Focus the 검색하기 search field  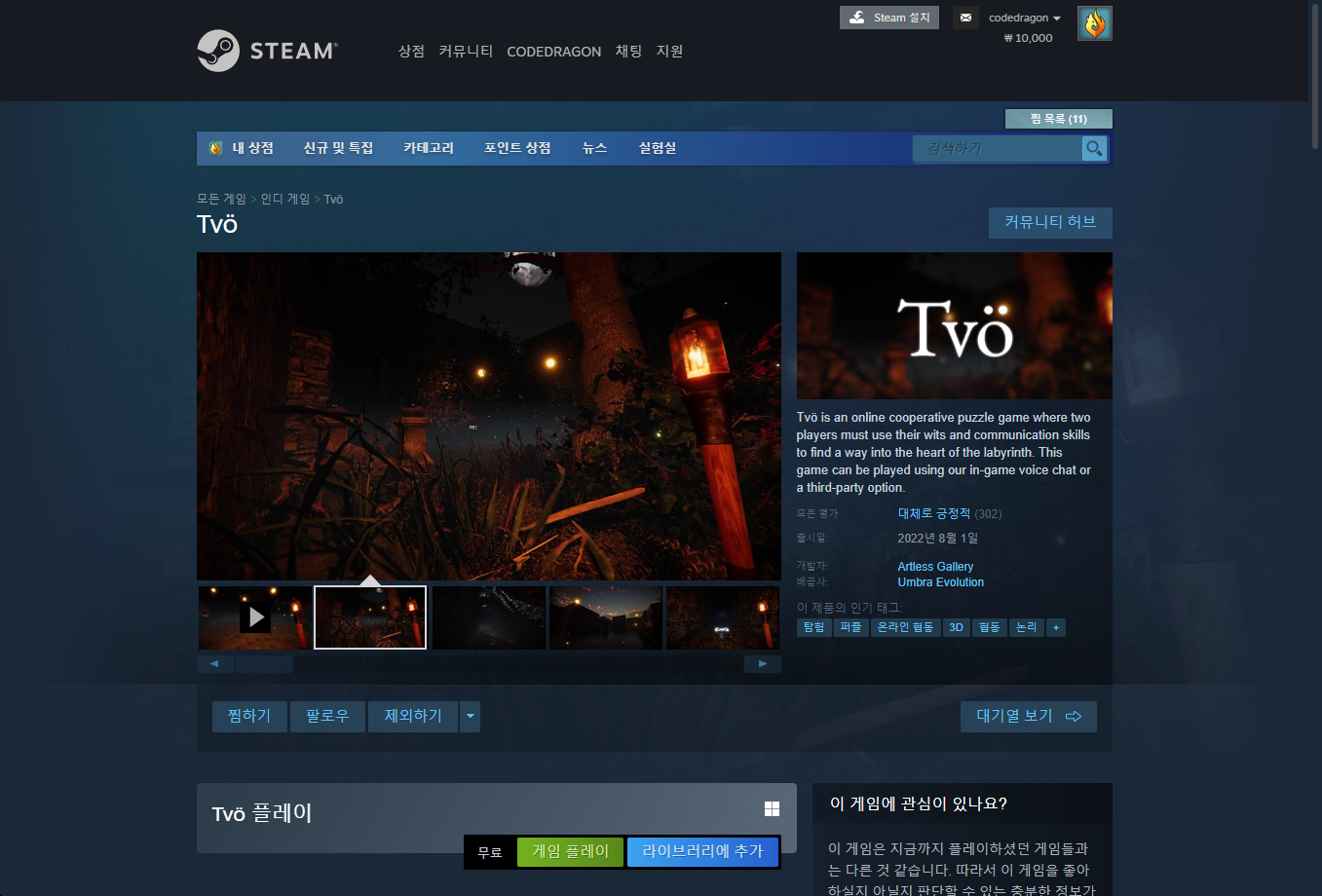pyautogui.click(x=998, y=148)
